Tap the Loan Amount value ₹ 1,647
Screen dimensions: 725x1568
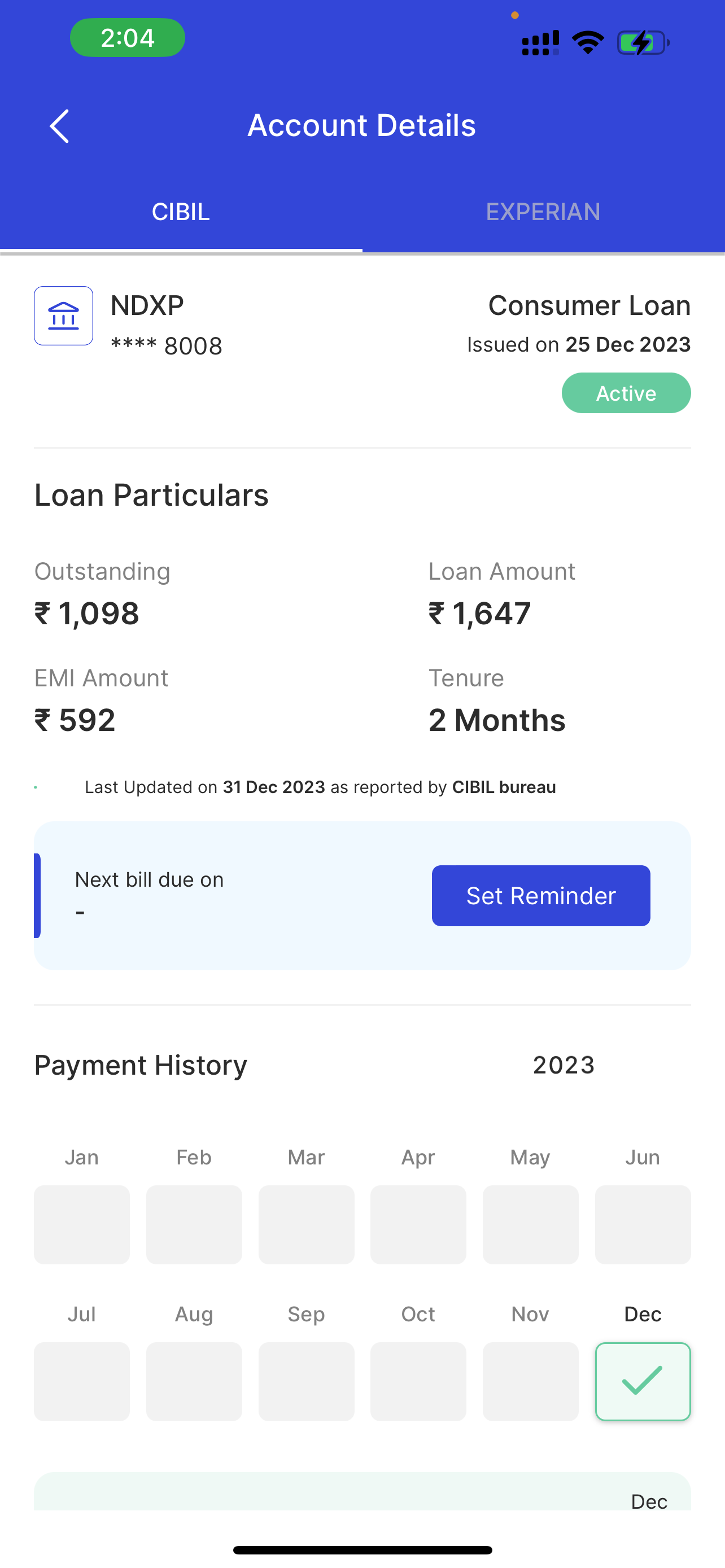[480, 613]
